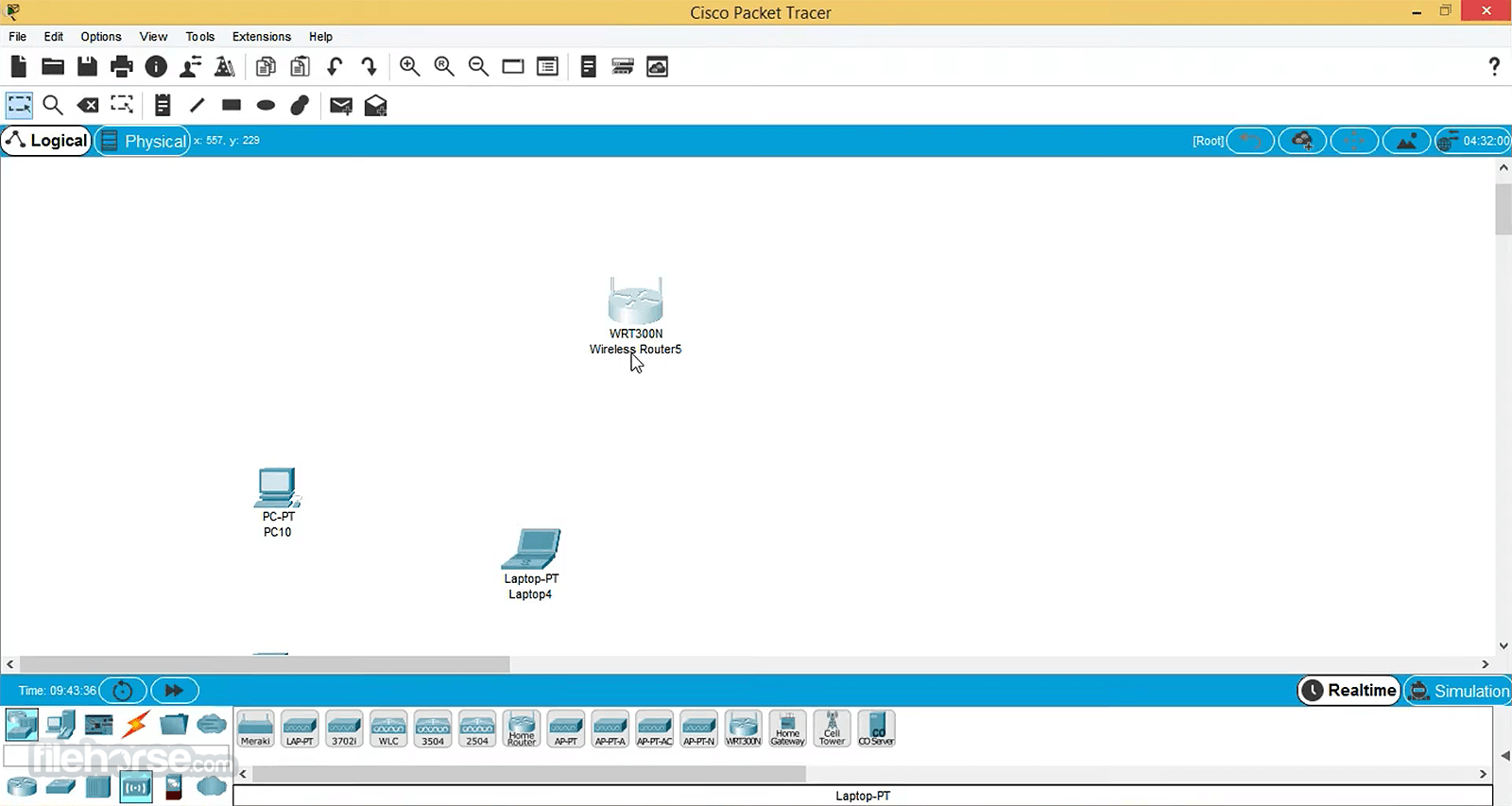Viewport: 1512px width, 806px height.
Task: Choose the Draw Rectangle tool
Action: (x=232, y=105)
